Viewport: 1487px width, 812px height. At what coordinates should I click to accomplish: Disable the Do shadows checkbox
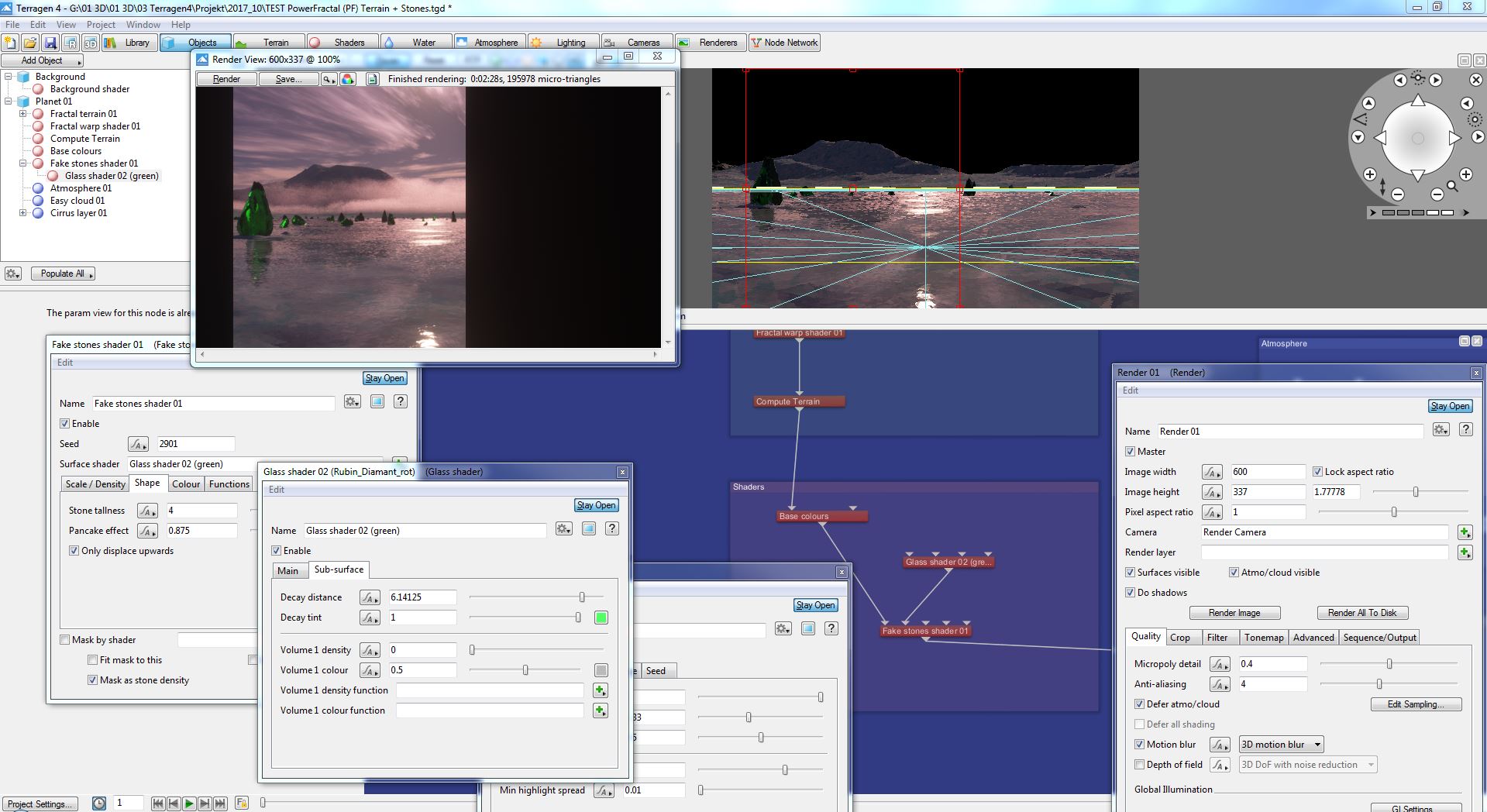point(1130,593)
